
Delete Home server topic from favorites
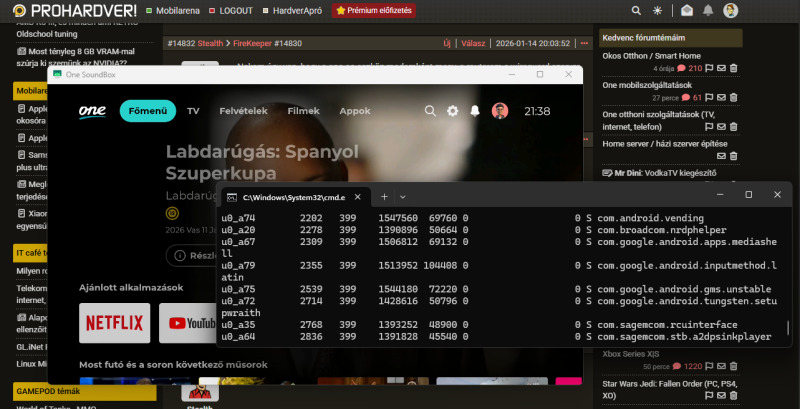pyautogui.click(x=733, y=156)
